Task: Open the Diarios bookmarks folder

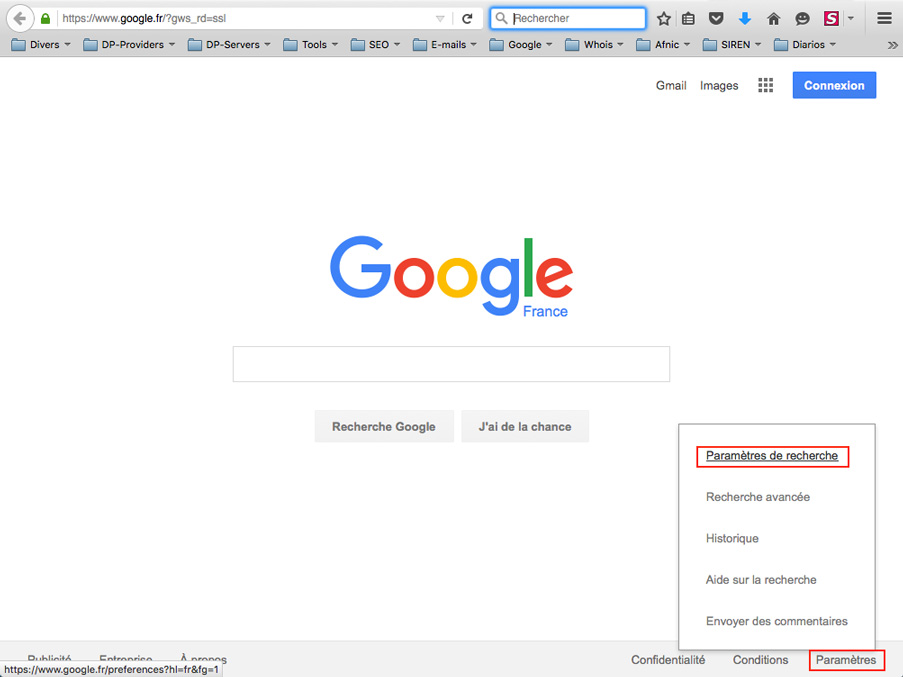Action: point(805,44)
